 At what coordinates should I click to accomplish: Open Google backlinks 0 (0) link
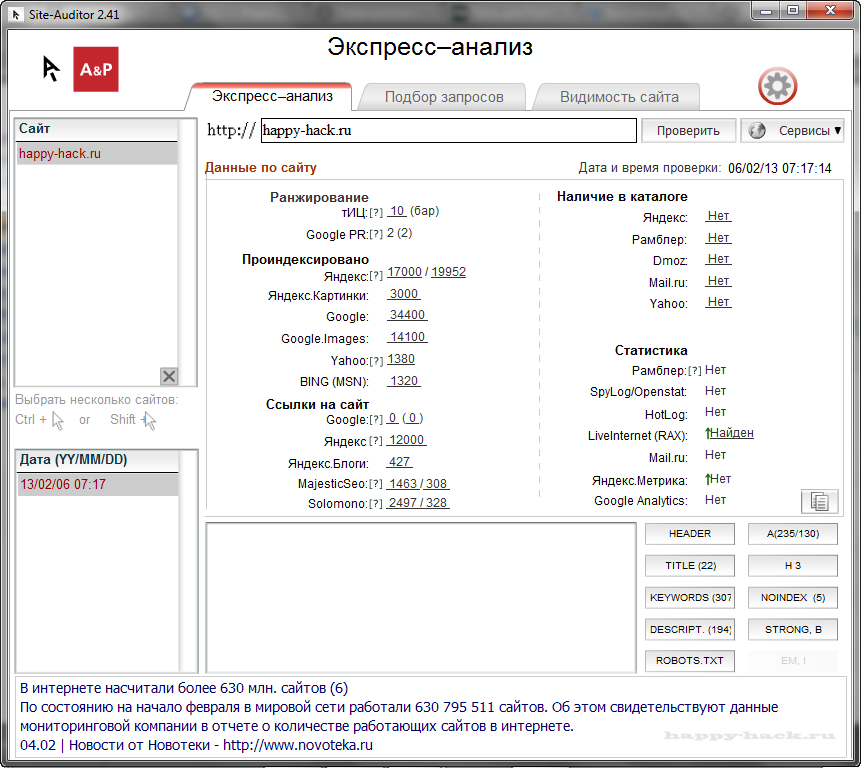point(405,418)
